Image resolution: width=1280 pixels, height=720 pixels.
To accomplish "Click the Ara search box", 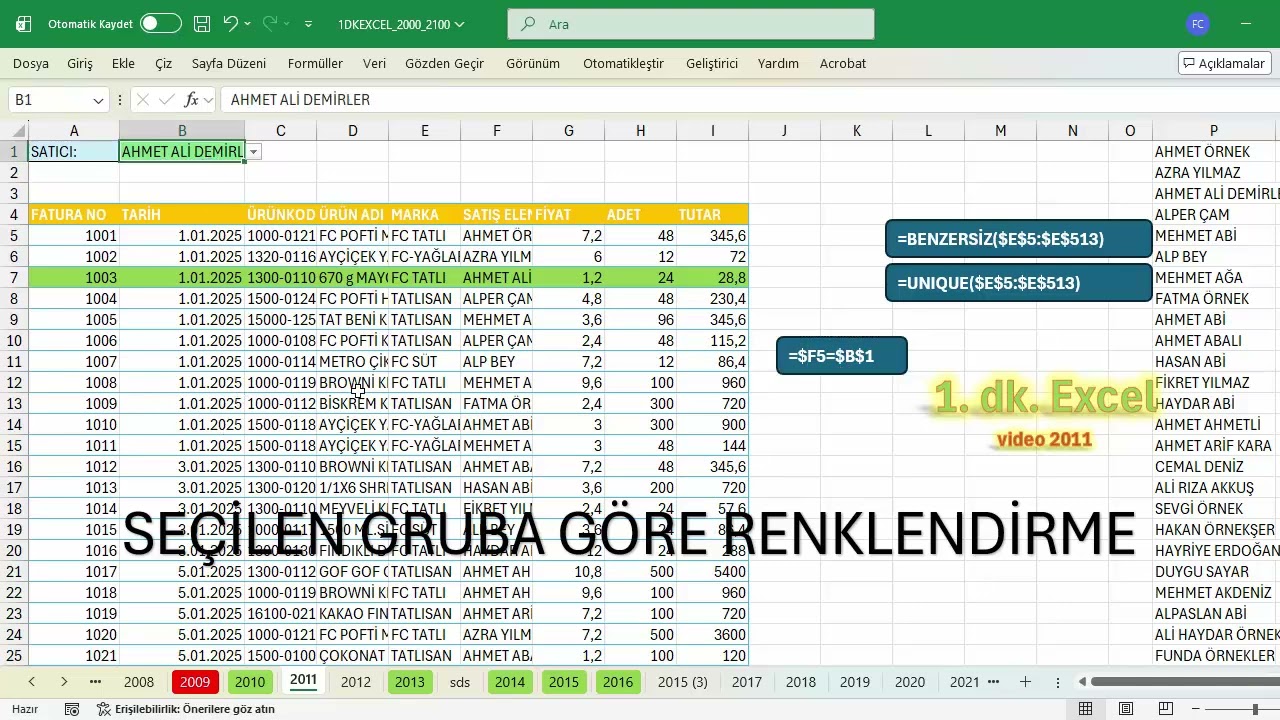I will click(x=691, y=24).
